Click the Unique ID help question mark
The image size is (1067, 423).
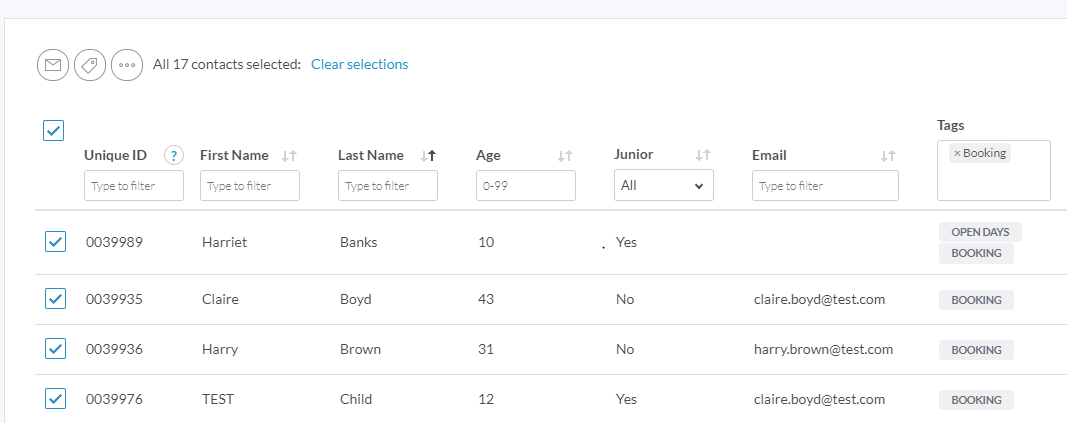tap(174, 155)
